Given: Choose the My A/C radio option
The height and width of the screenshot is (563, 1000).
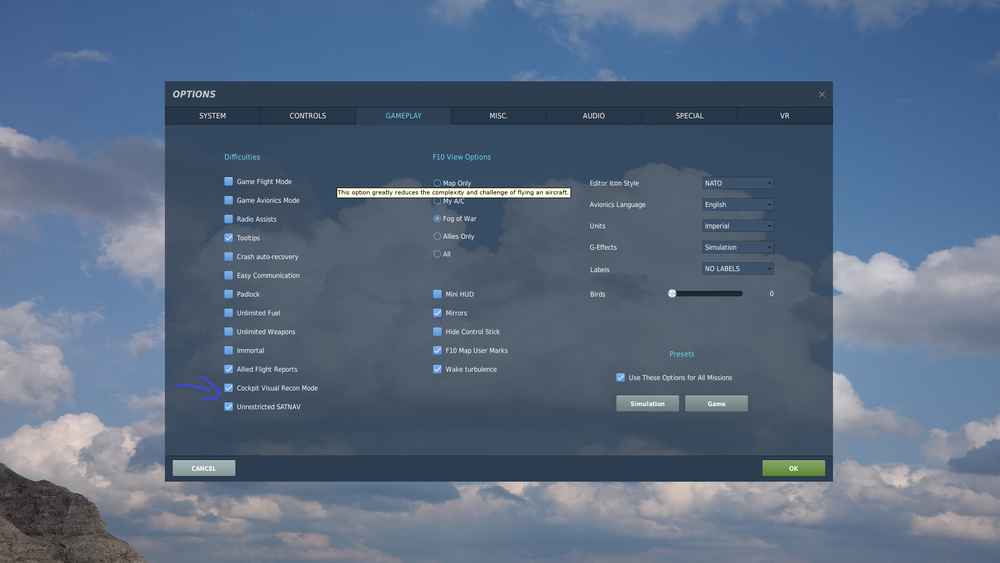Looking at the screenshot, I should tap(437, 201).
